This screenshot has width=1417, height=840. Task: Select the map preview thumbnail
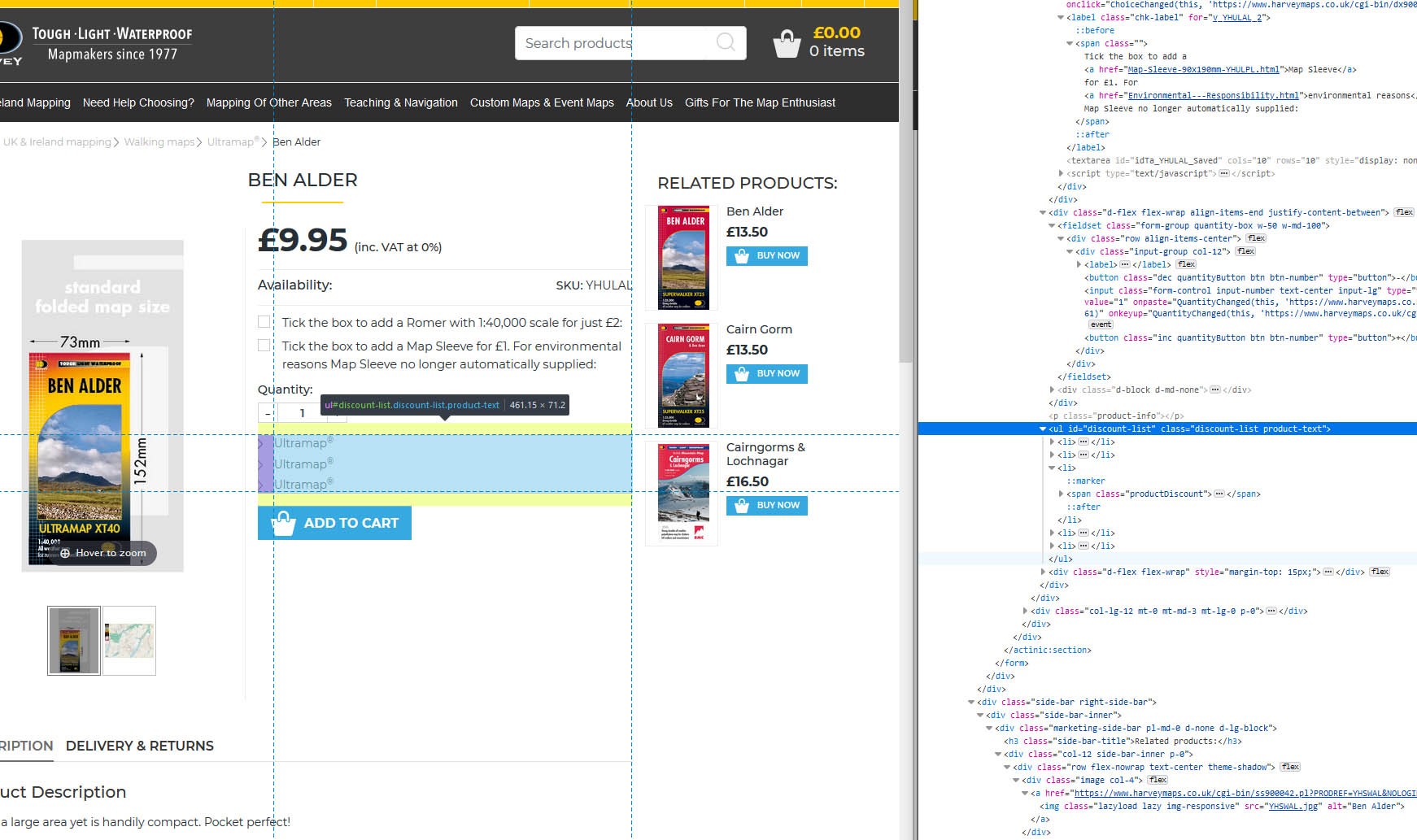(129, 641)
